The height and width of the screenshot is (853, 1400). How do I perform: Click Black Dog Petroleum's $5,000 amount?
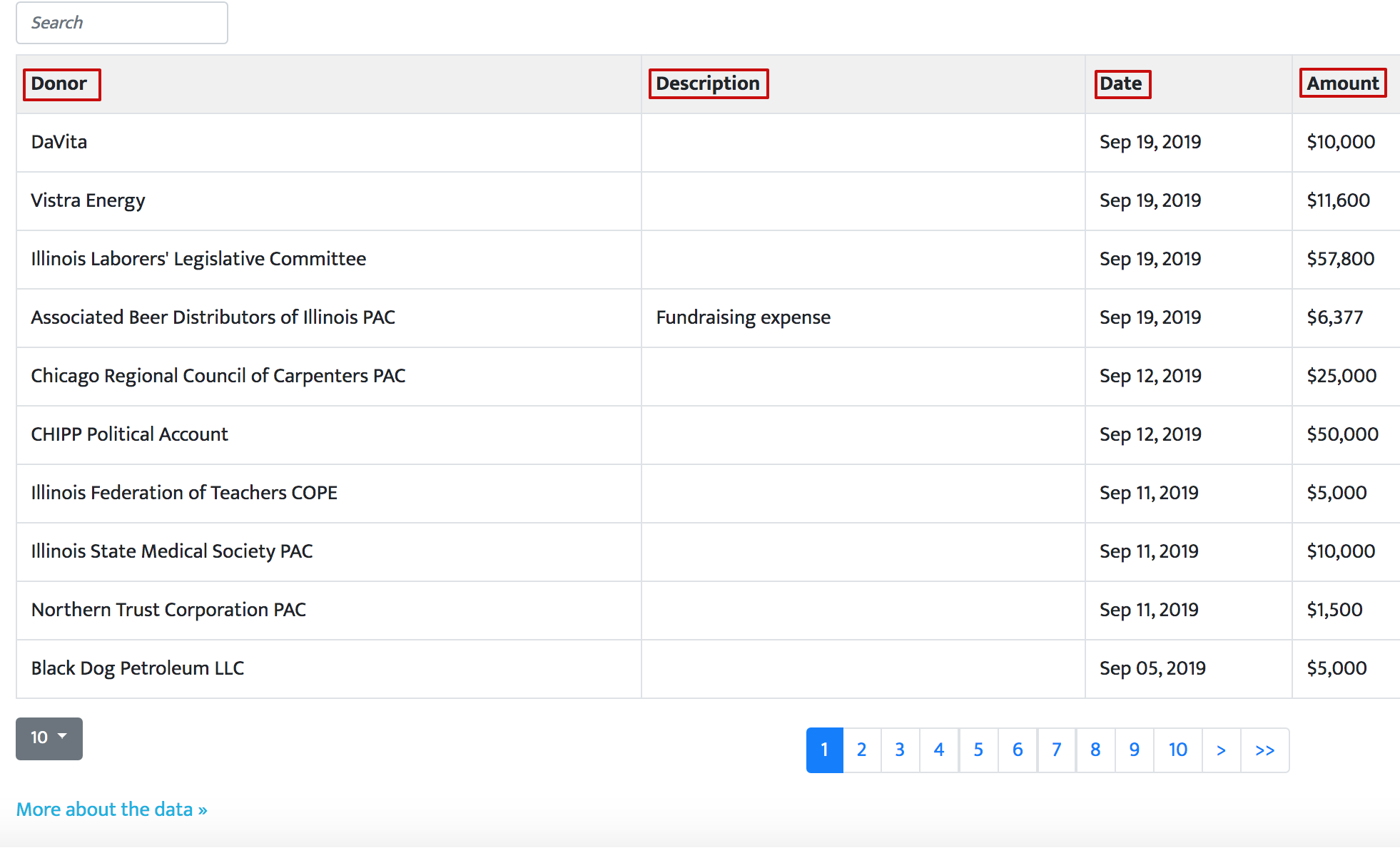tap(1346, 669)
